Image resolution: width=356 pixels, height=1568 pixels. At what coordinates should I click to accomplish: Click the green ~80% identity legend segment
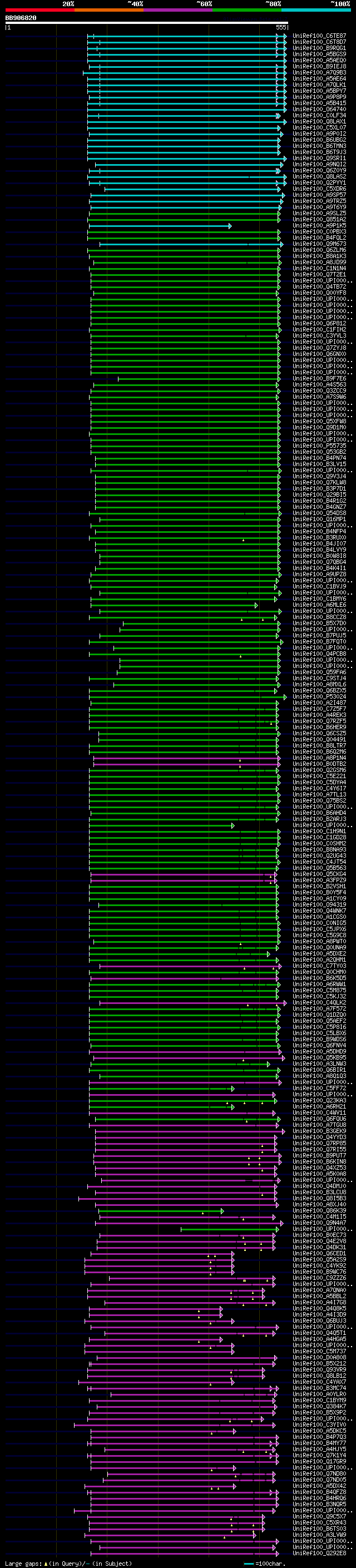246,11
